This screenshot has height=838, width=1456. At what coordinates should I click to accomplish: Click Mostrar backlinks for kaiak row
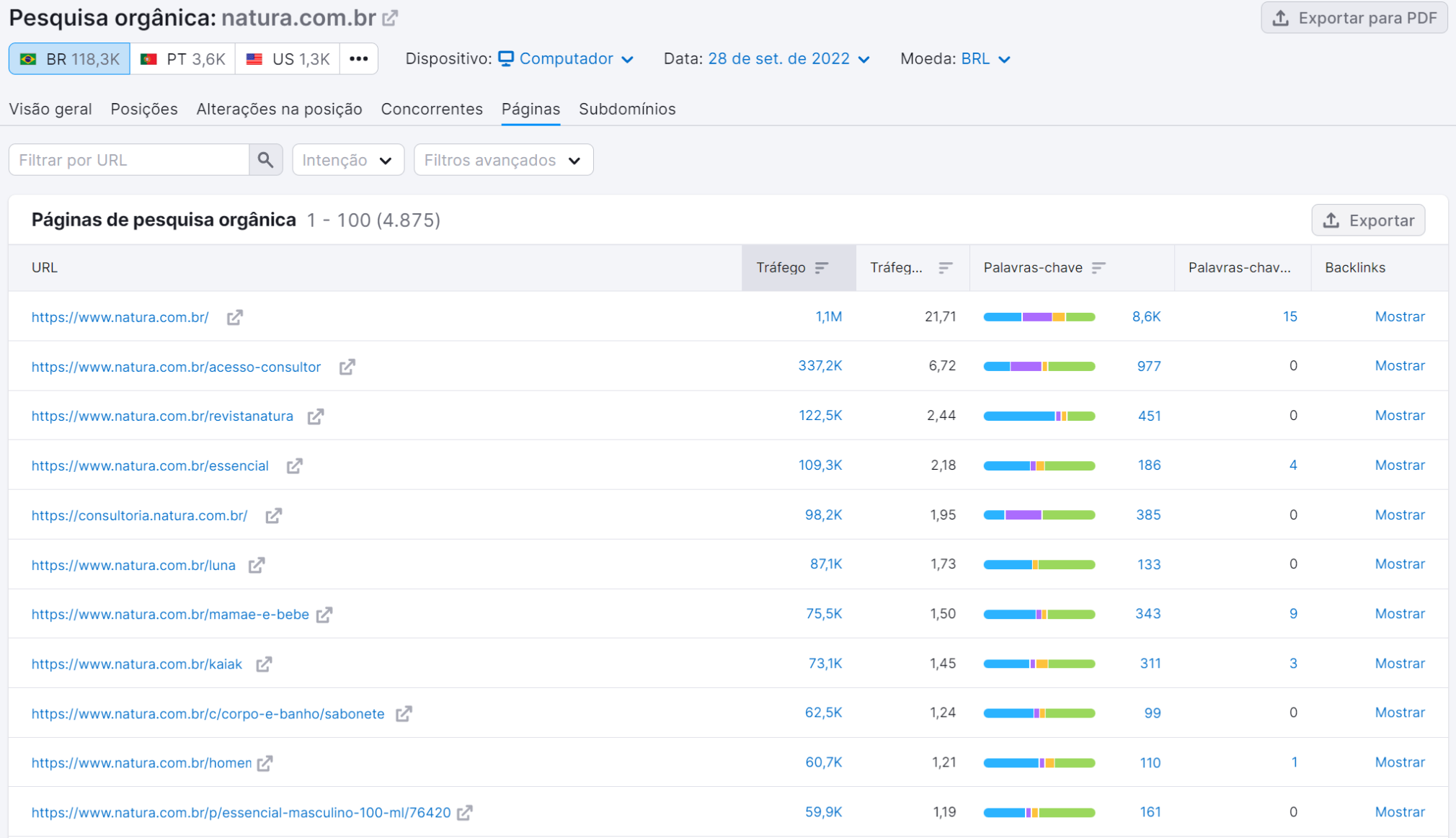tap(1400, 664)
